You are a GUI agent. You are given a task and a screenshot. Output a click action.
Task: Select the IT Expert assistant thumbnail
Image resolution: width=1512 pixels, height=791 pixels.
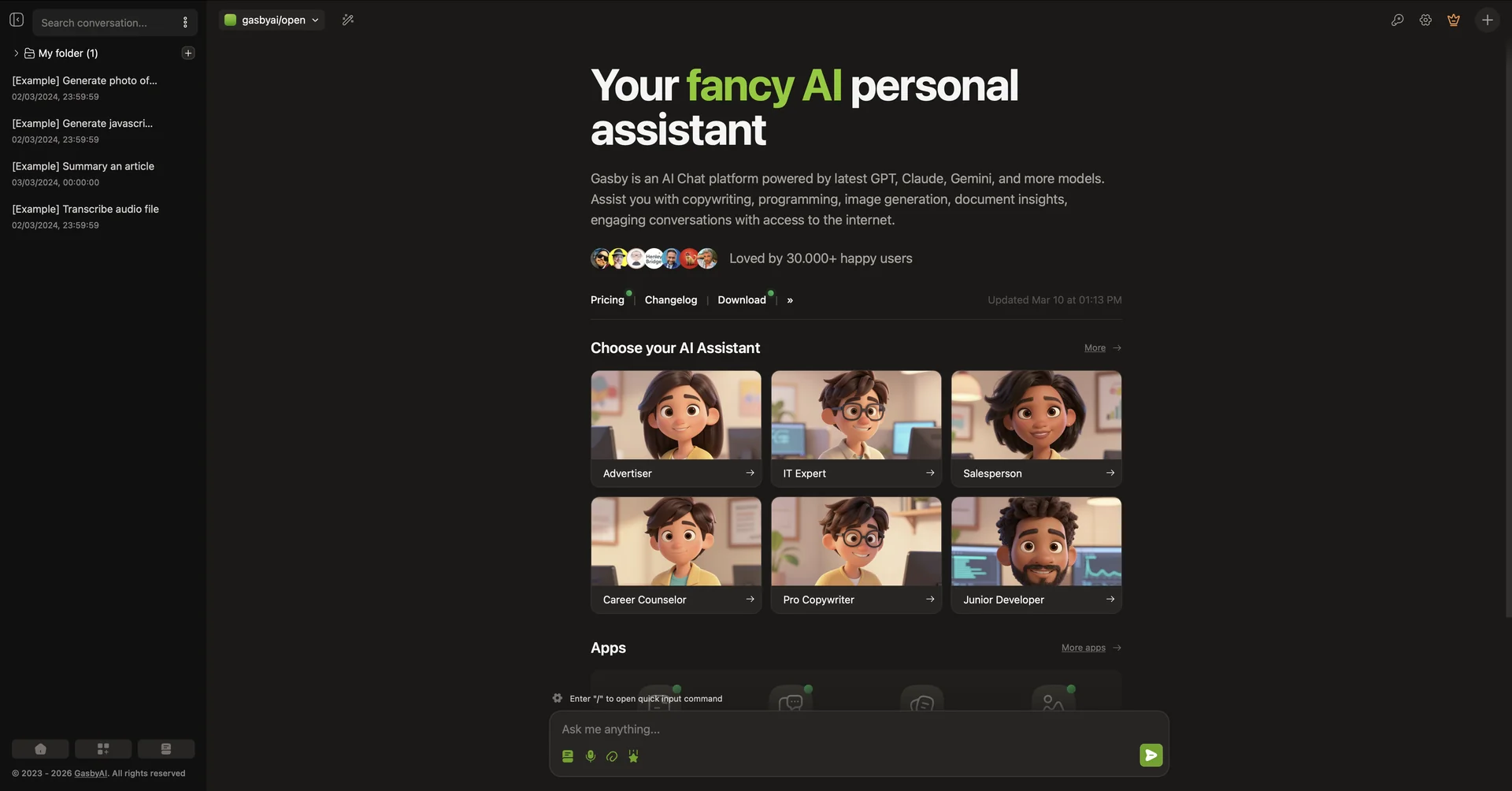tap(856, 415)
